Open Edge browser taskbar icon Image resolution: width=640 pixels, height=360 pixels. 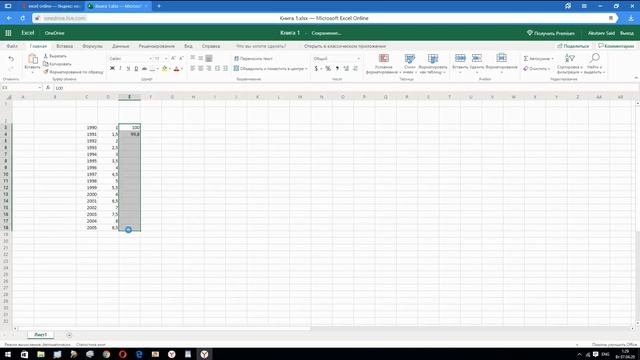click(x=139, y=354)
